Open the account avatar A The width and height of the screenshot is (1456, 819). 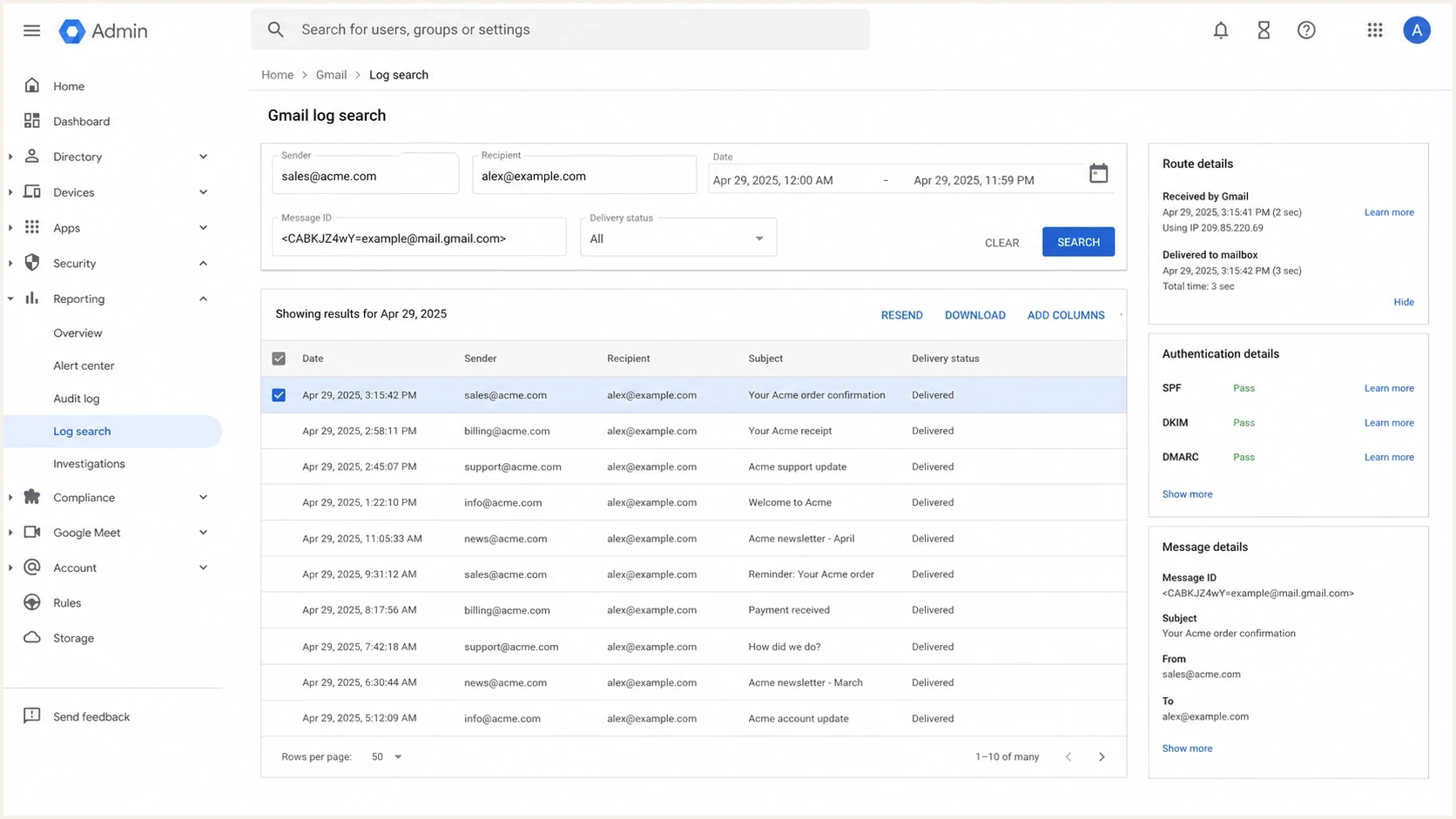point(1417,30)
